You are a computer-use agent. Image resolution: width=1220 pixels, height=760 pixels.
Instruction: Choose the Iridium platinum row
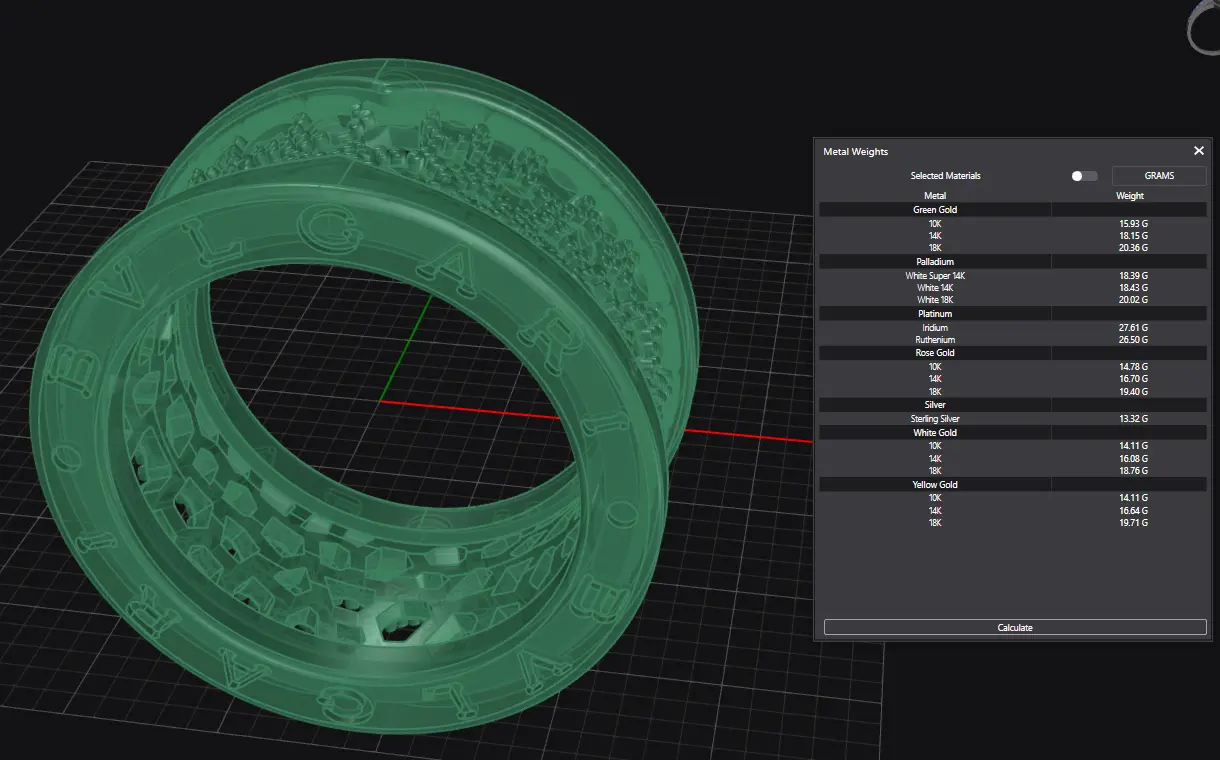935,328
